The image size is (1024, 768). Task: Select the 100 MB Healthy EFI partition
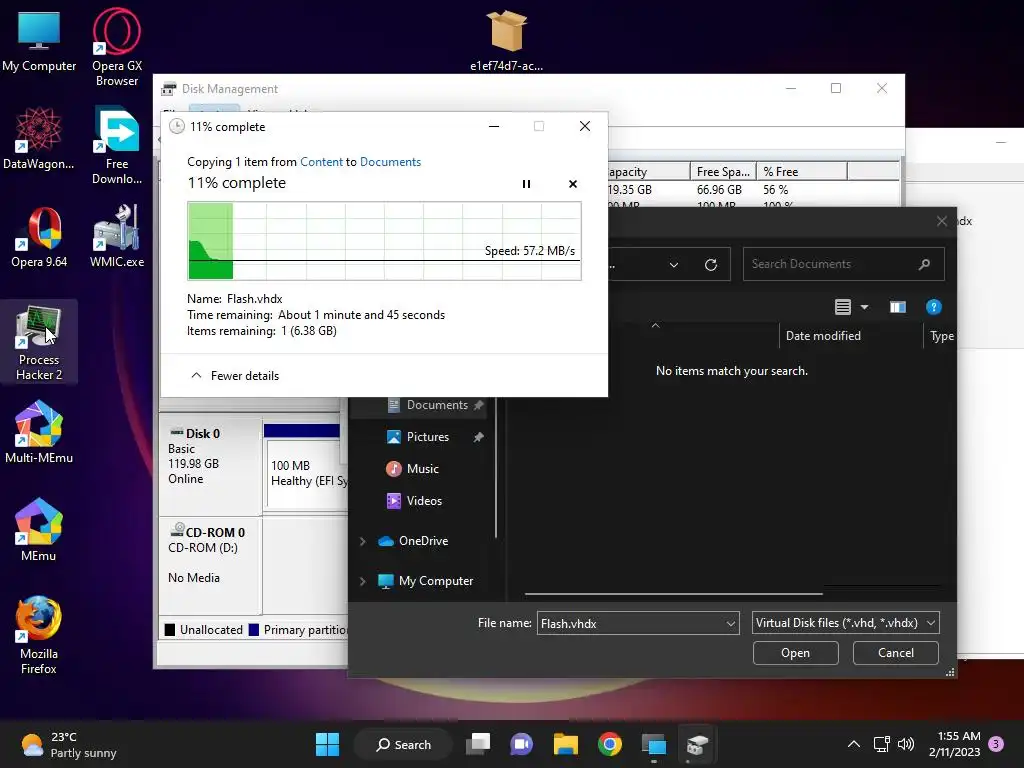pyautogui.click(x=307, y=473)
